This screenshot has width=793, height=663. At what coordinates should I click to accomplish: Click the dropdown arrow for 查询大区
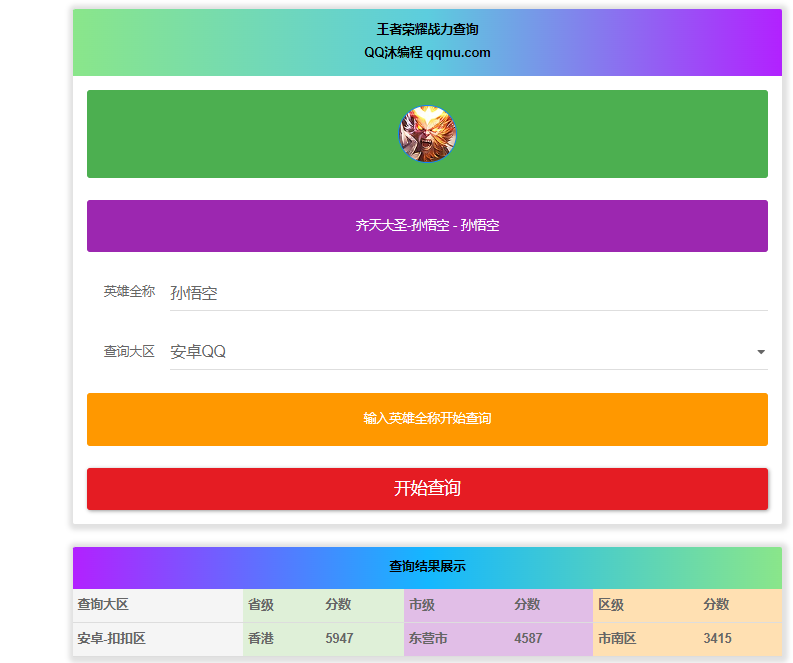pyautogui.click(x=760, y=352)
